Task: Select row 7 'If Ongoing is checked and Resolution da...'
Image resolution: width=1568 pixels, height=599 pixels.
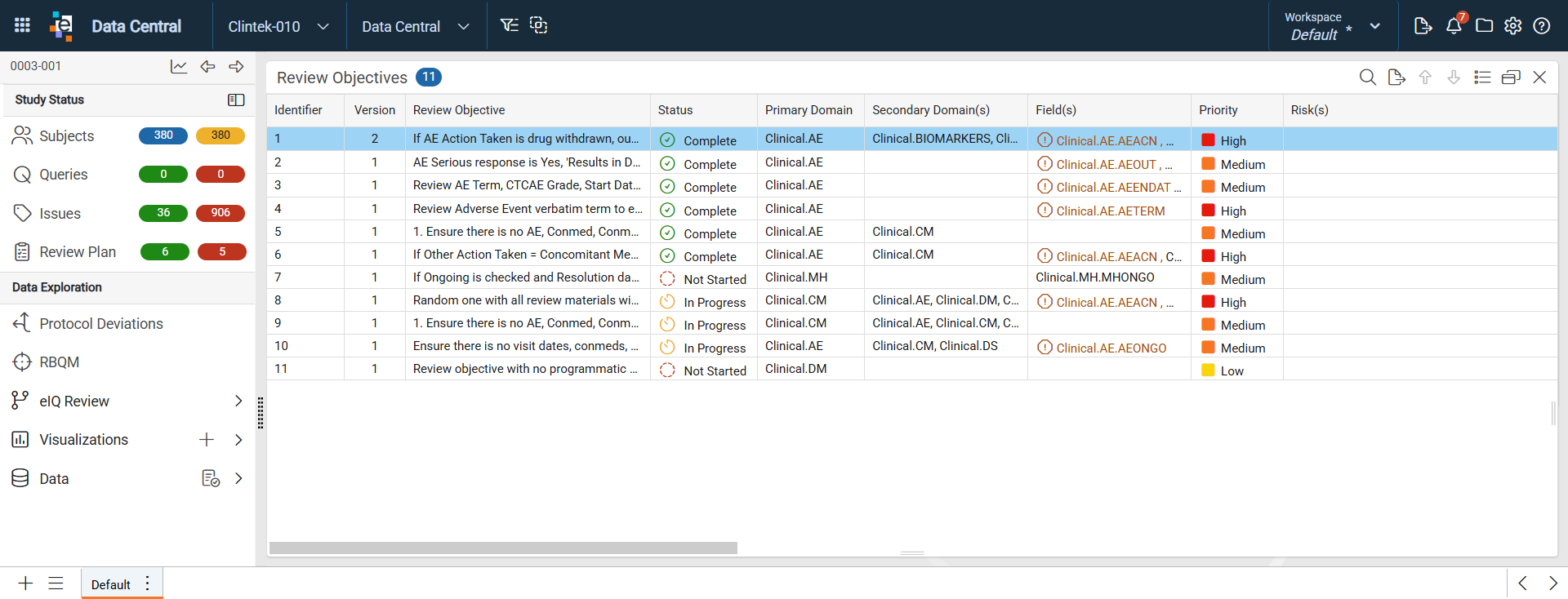Action: [912, 277]
